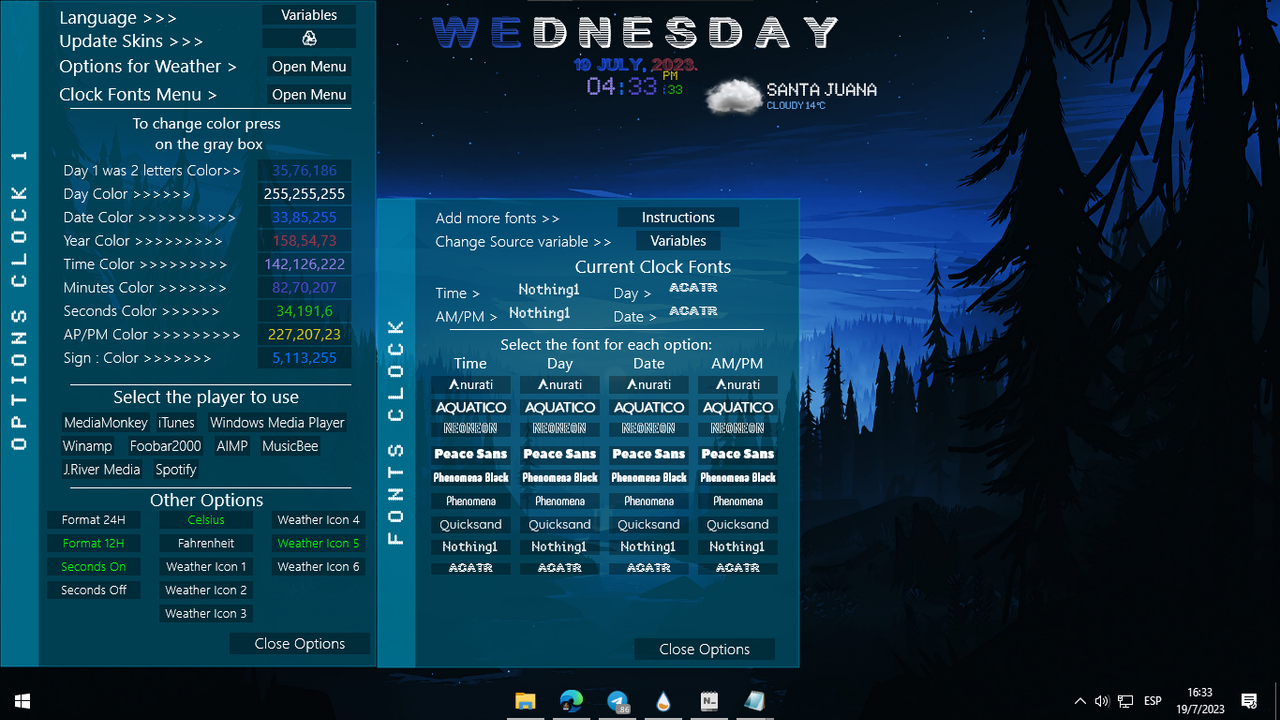
Task: Select Spotify as the player to use
Action: point(176,469)
